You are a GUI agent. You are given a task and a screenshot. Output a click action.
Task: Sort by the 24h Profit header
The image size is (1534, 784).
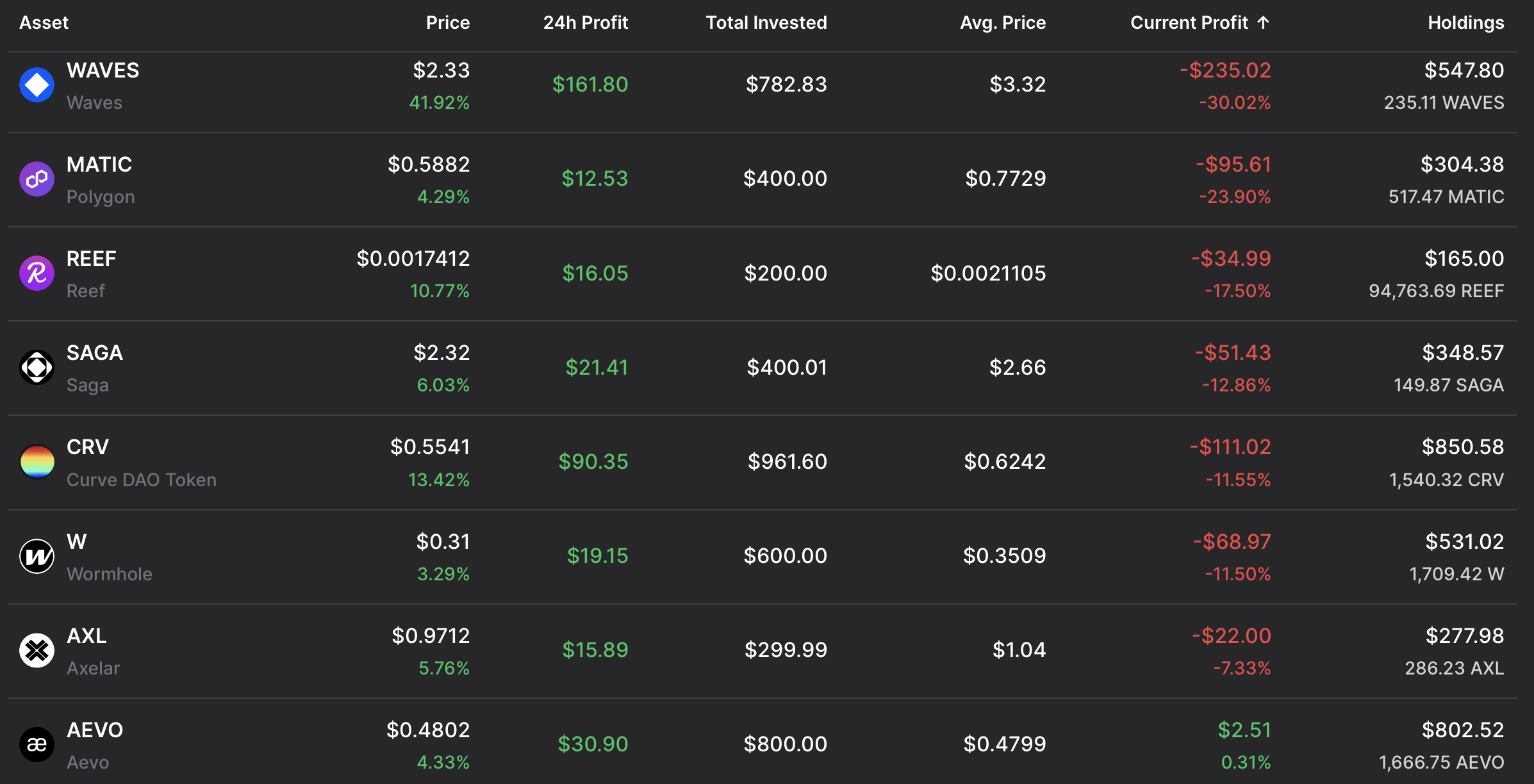(586, 23)
